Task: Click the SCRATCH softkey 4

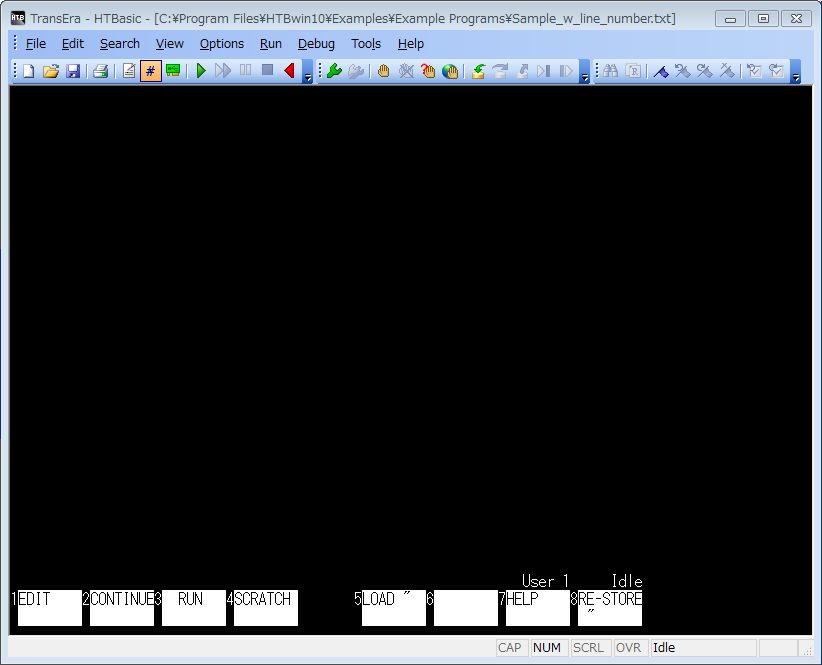Action: pos(266,608)
